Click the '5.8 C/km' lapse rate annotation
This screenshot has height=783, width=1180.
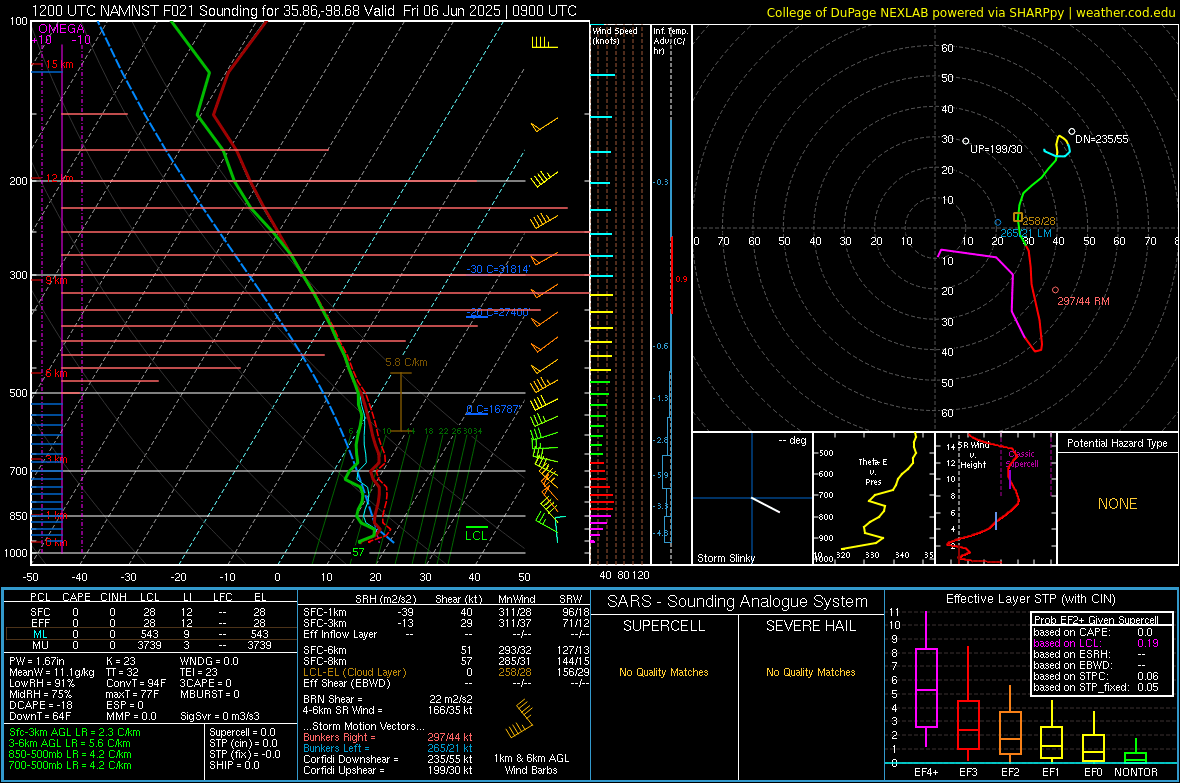(406, 362)
